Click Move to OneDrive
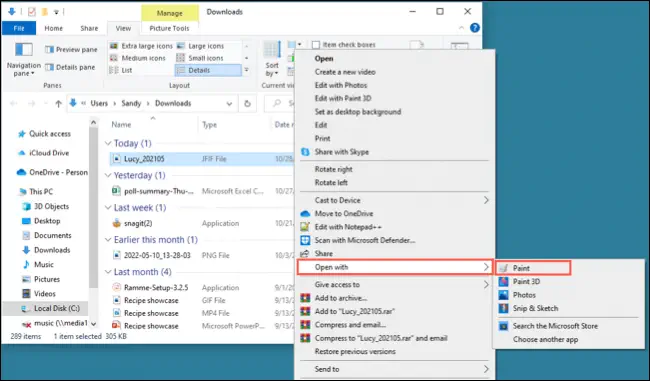The width and height of the screenshot is (650, 381). click(x=344, y=214)
